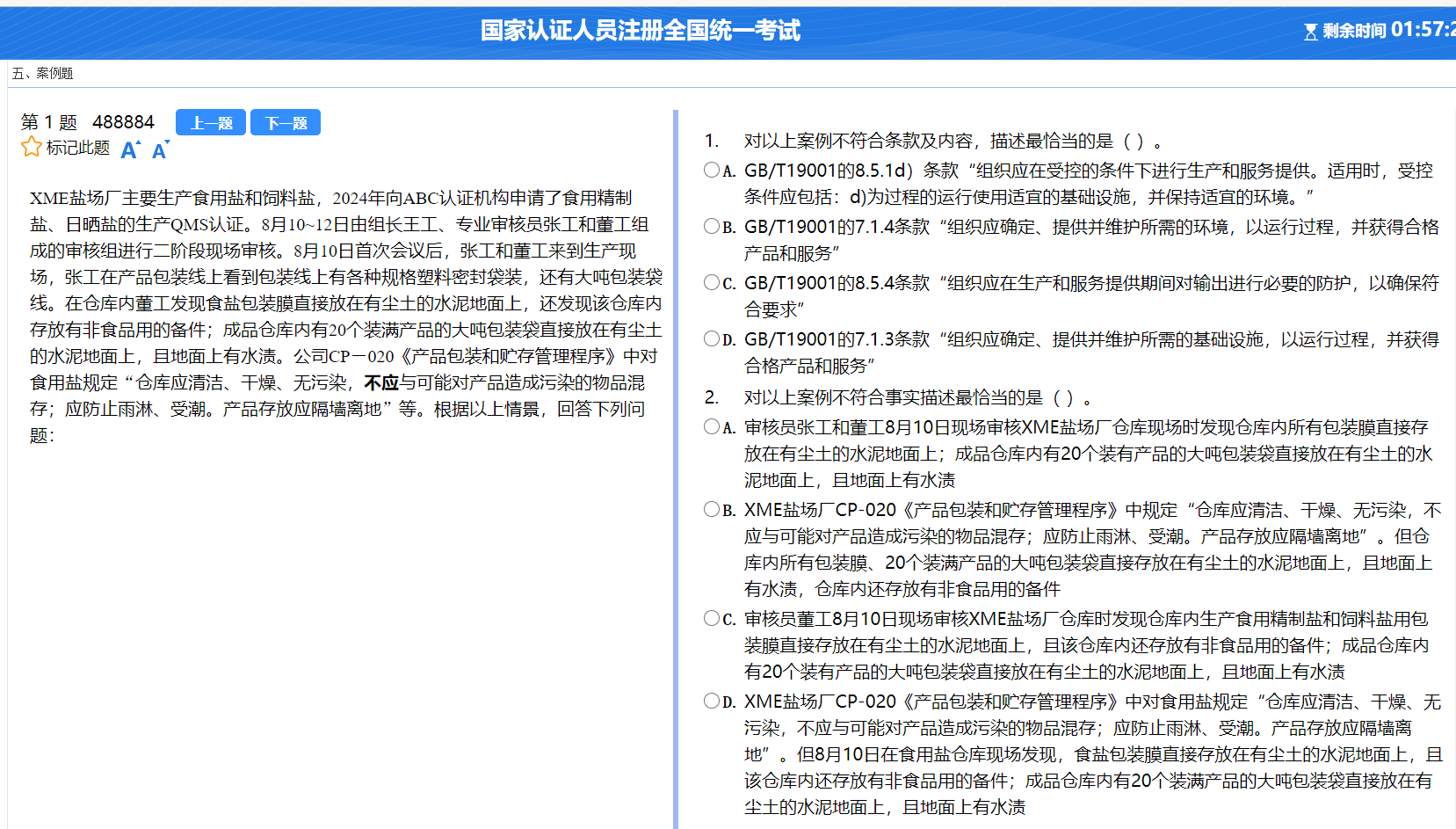Click the hourglass remaining time icon

1310,32
